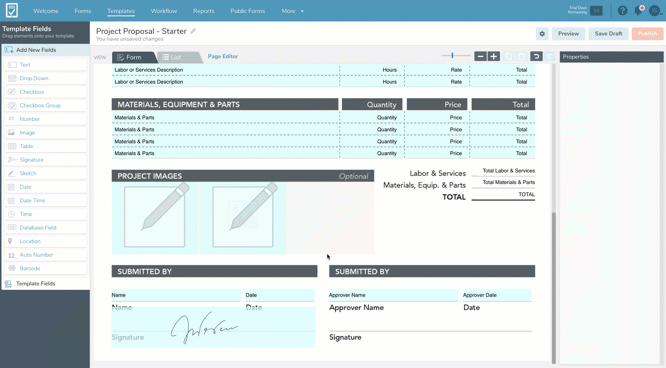Screen dimensions: 666x368
Task: Open the help question mark icon
Action: [622, 11]
